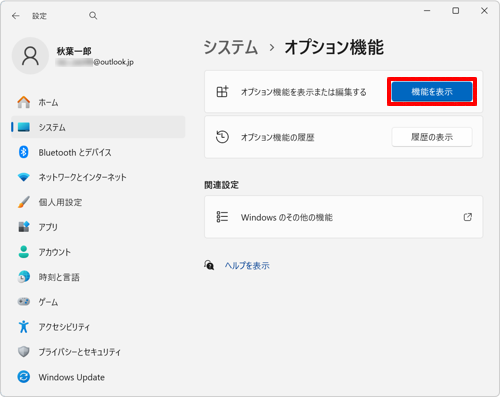500x397 pixels.
Task: Open アプリ settings label
Action: 48,227
